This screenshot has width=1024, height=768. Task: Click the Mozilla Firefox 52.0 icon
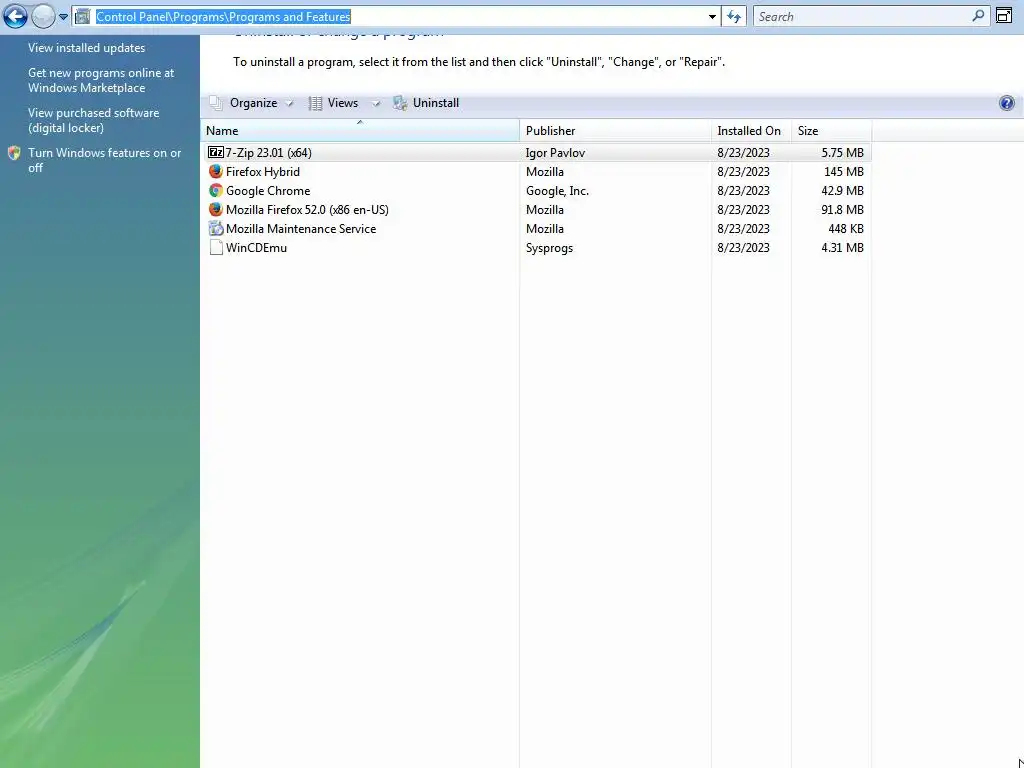[x=216, y=209]
